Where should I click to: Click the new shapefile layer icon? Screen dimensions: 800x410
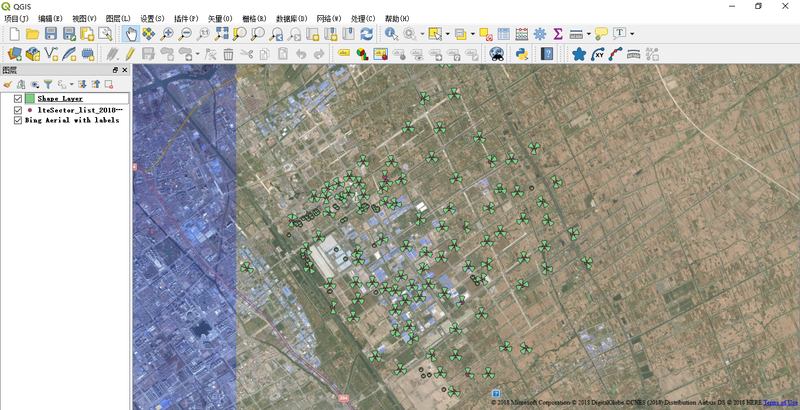51,54
